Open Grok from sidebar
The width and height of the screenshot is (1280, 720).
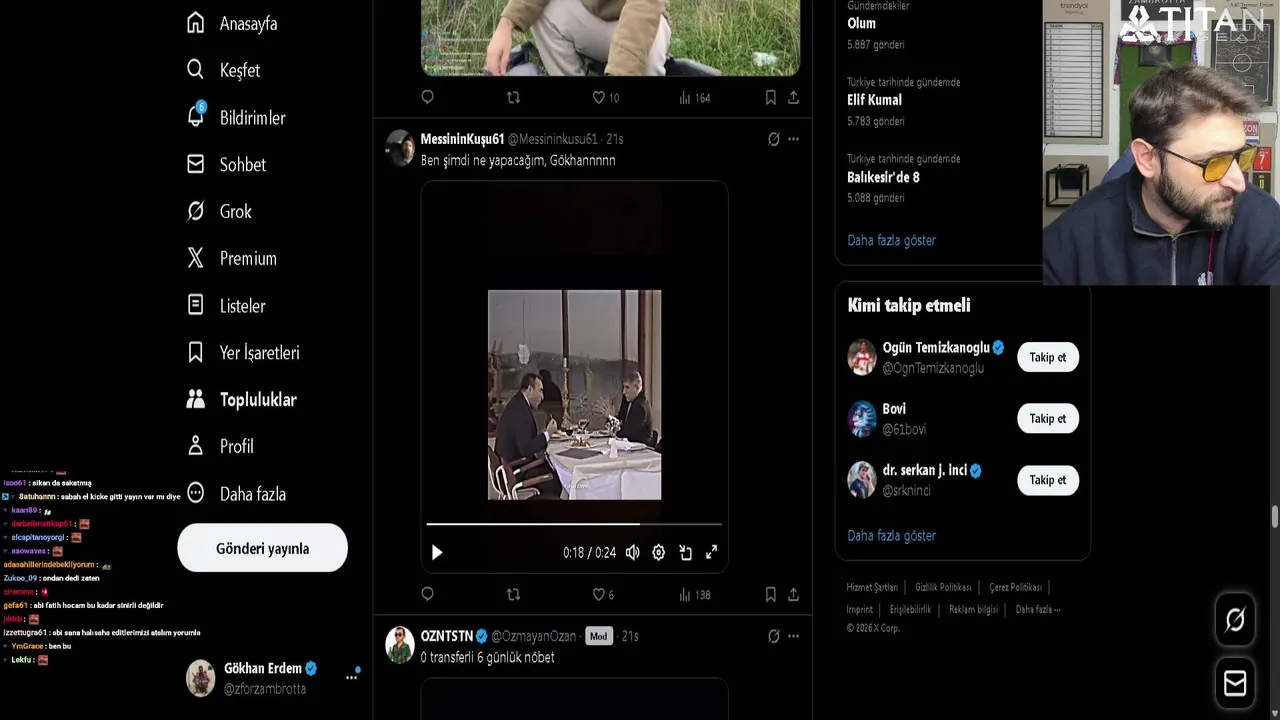click(x=219, y=211)
